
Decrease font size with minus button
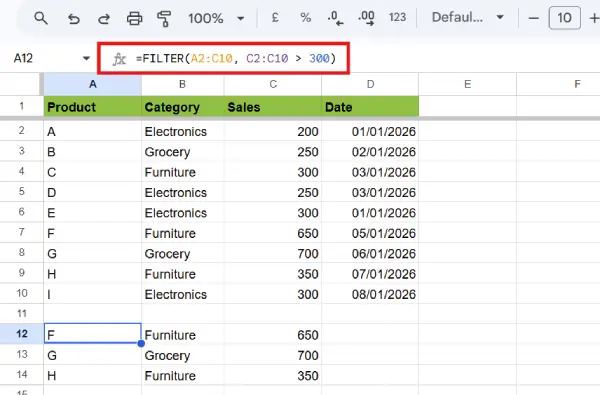pyautogui.click(x=533, y=18)
